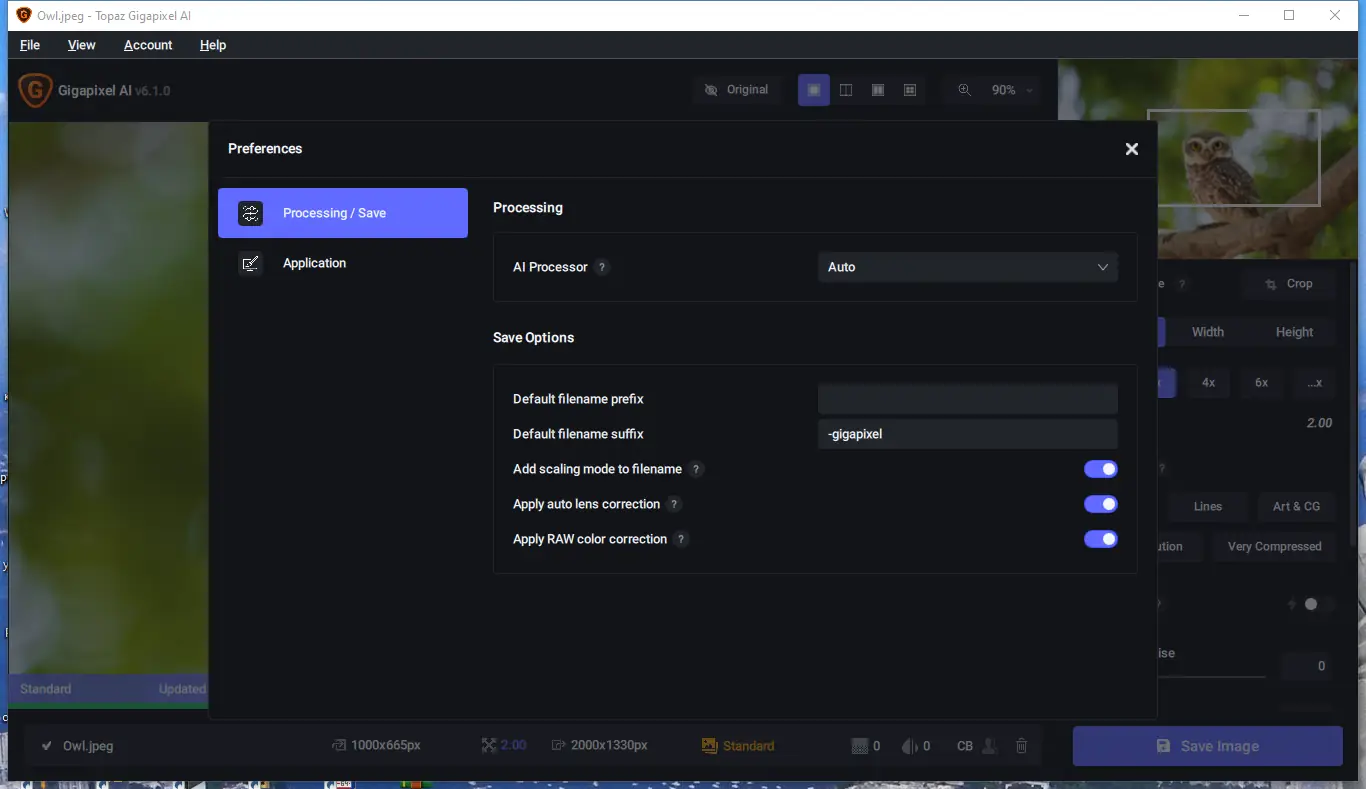This screenshot has height=789, width=1366.
Task: Select the Width resize mode
Action: pyautogui.click(x=1208, y=332)
